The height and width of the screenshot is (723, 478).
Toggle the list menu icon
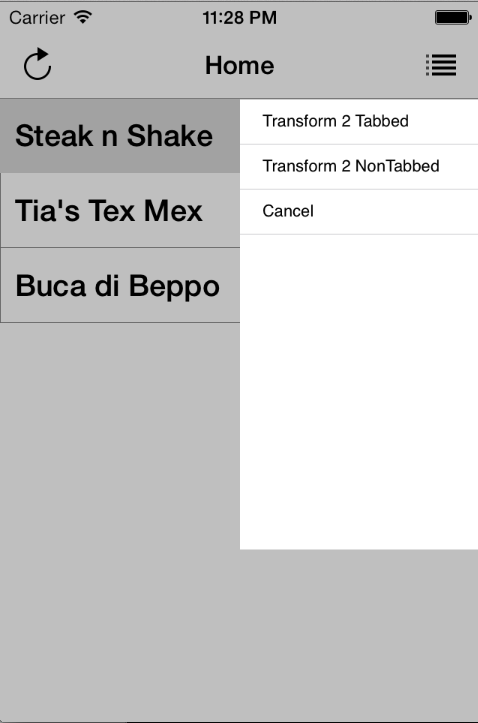pyautogui.click(x=441, y=65)
